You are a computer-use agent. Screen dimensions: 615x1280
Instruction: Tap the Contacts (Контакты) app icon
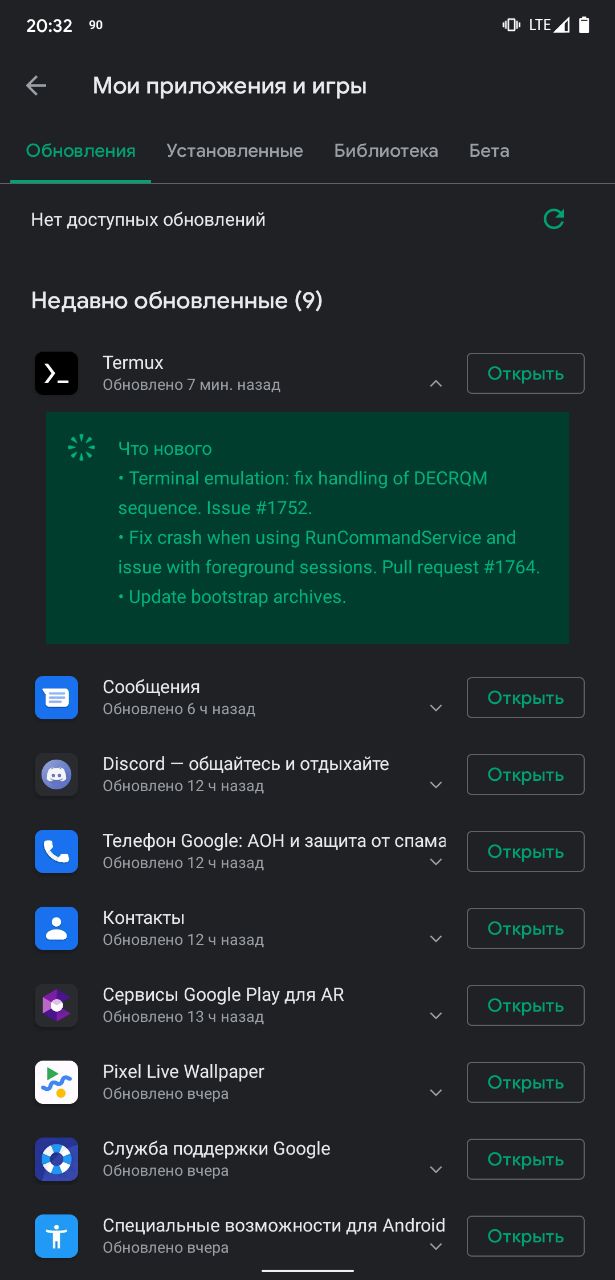[56, 928]
